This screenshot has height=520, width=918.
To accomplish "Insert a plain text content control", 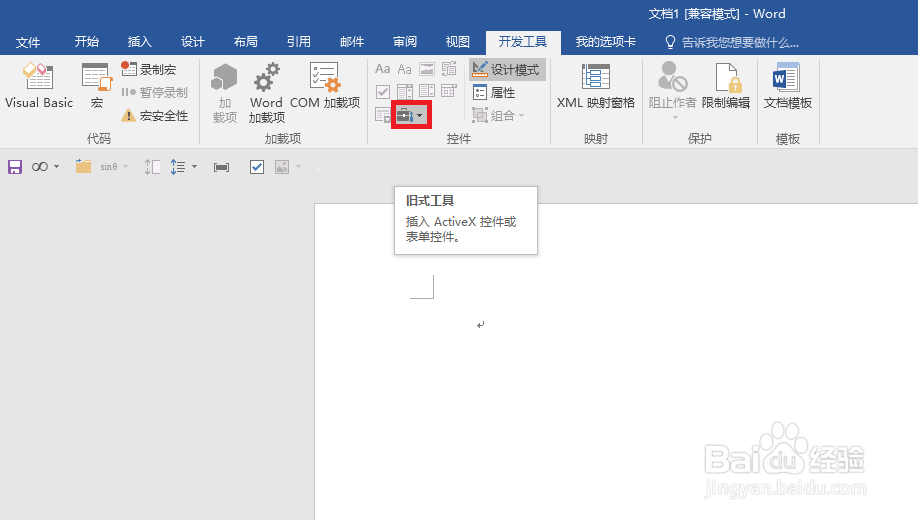I will click(405, 69).
